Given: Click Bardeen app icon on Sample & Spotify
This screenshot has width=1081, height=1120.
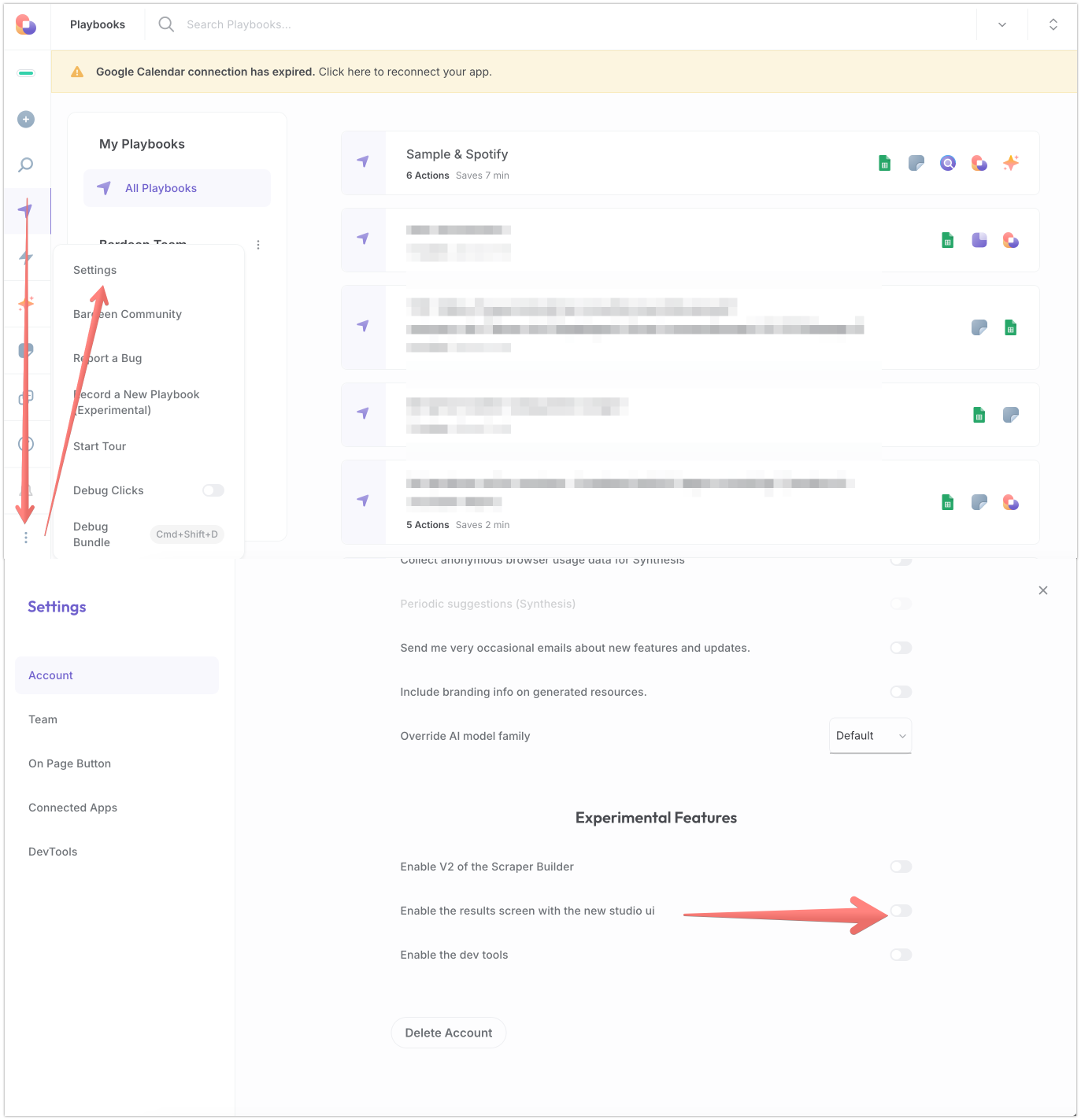Looking at the screenshot, I should click(x=979, y=163).
